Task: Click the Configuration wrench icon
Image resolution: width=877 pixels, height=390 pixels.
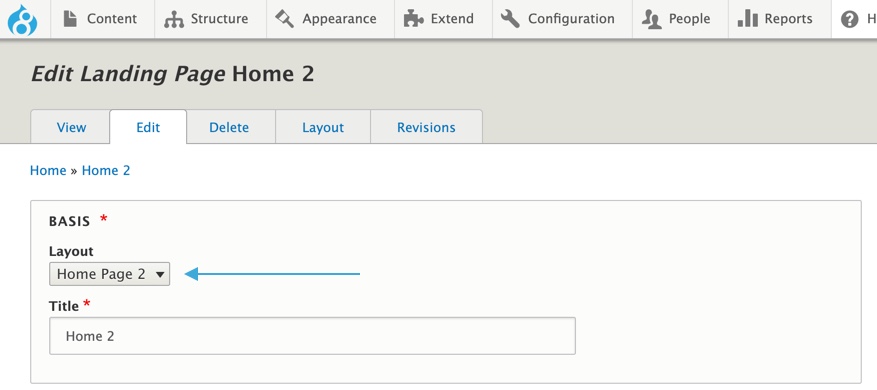Action: 510,19
